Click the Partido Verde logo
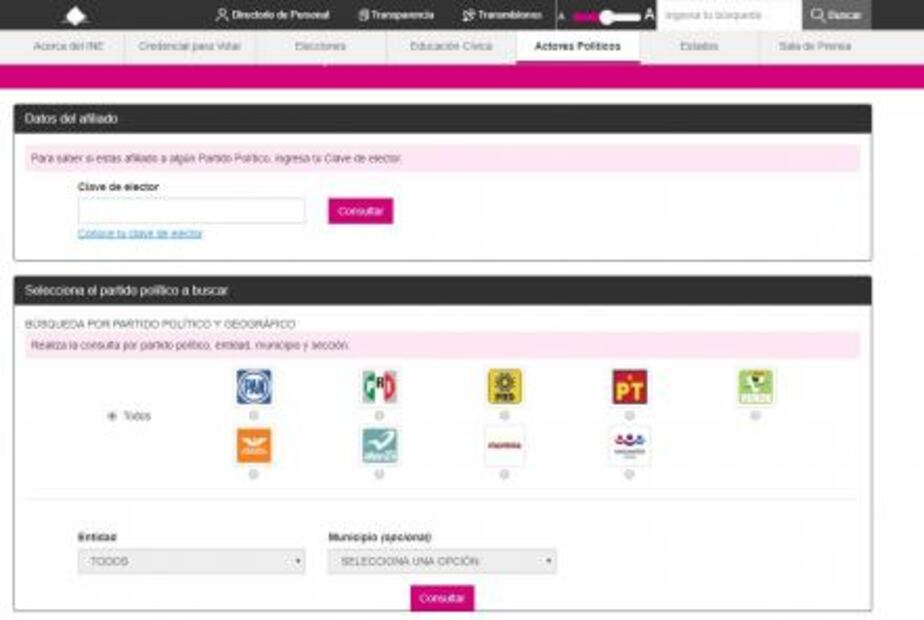 (x=755, y=387)
